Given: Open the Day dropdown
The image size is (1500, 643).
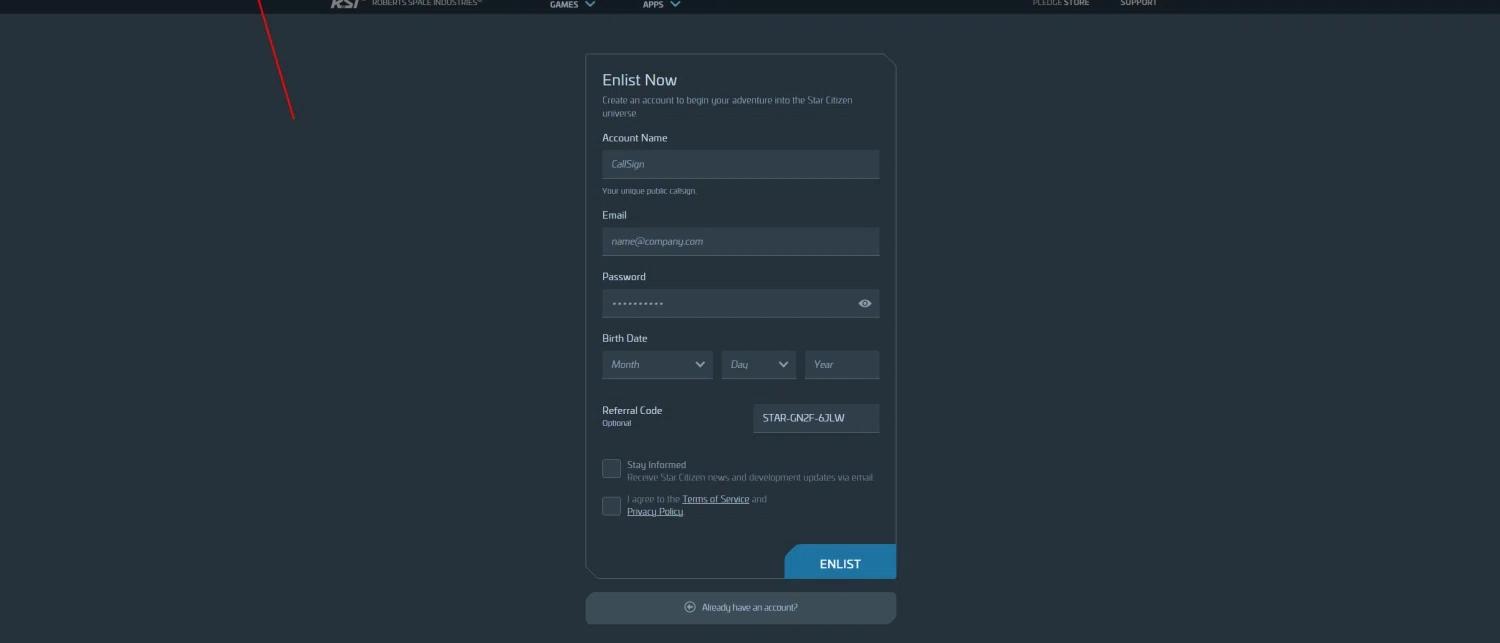Looking at the screenshot, I should pyautogui.click(x=758, y=364).
